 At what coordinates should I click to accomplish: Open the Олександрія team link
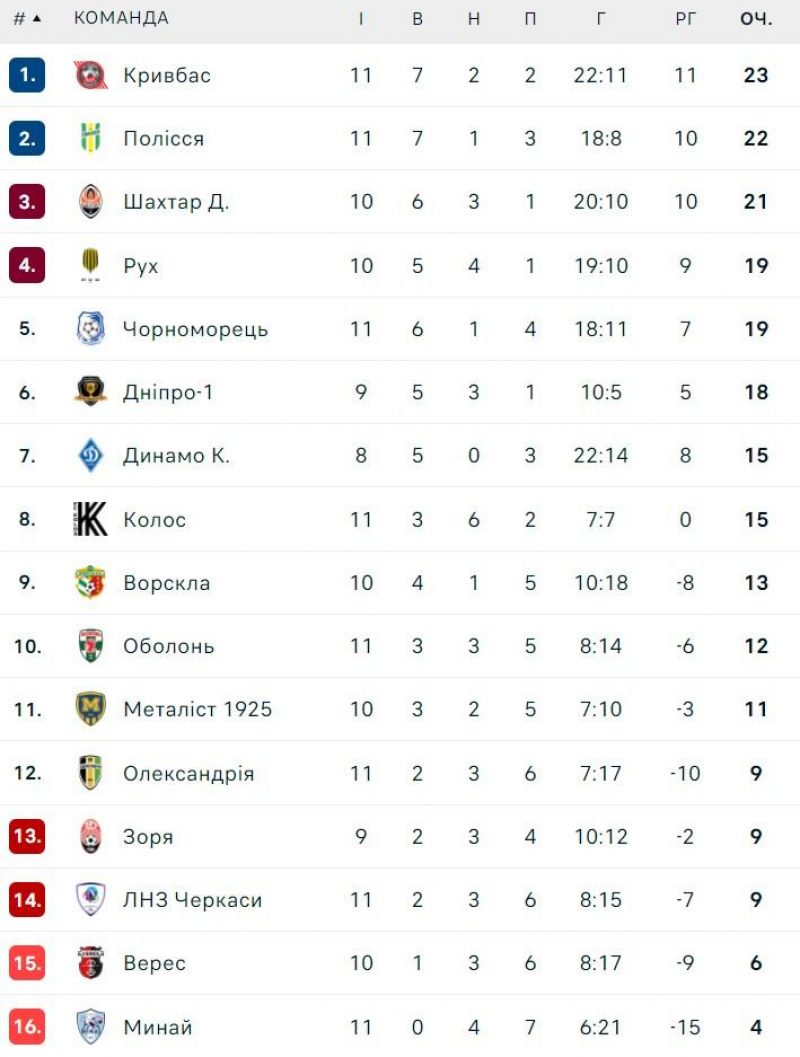coord(188,773)
